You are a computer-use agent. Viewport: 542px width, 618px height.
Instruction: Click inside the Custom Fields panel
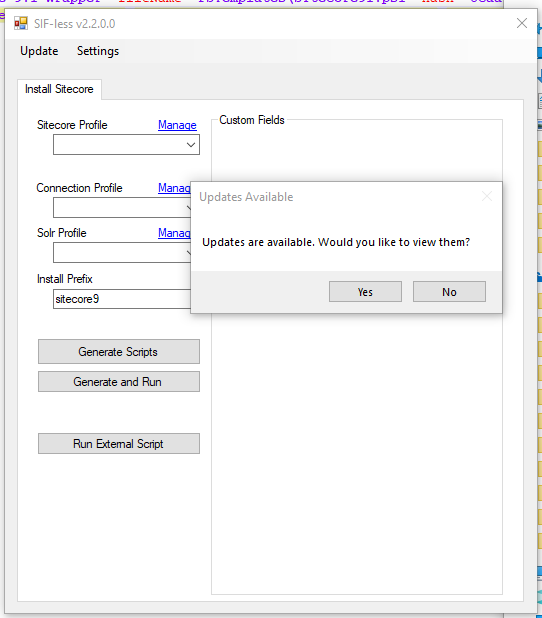coord(357,453)
